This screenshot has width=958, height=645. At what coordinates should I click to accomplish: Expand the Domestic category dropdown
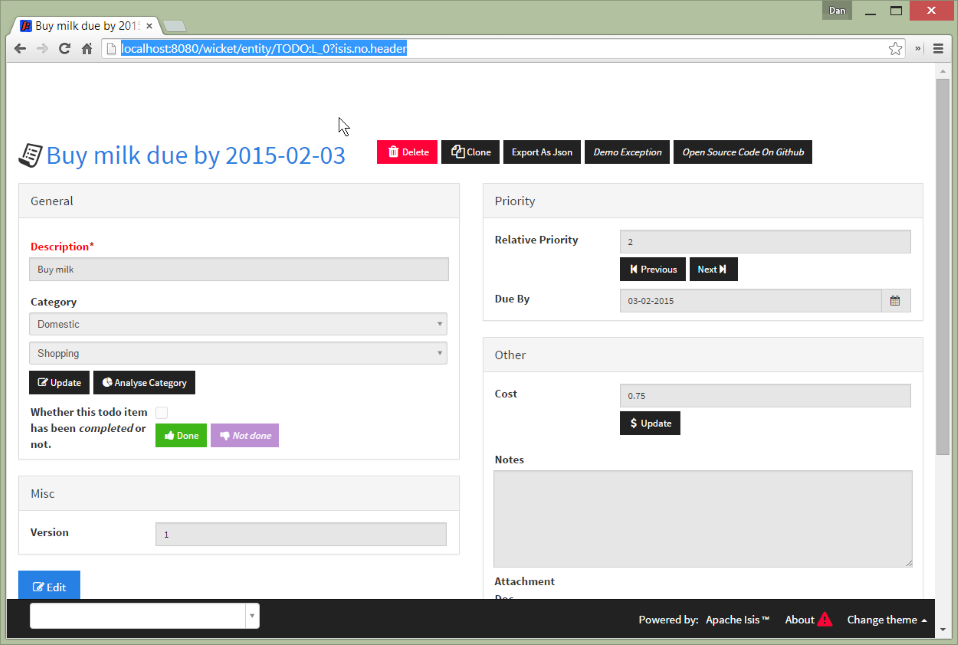coord(238,324)
